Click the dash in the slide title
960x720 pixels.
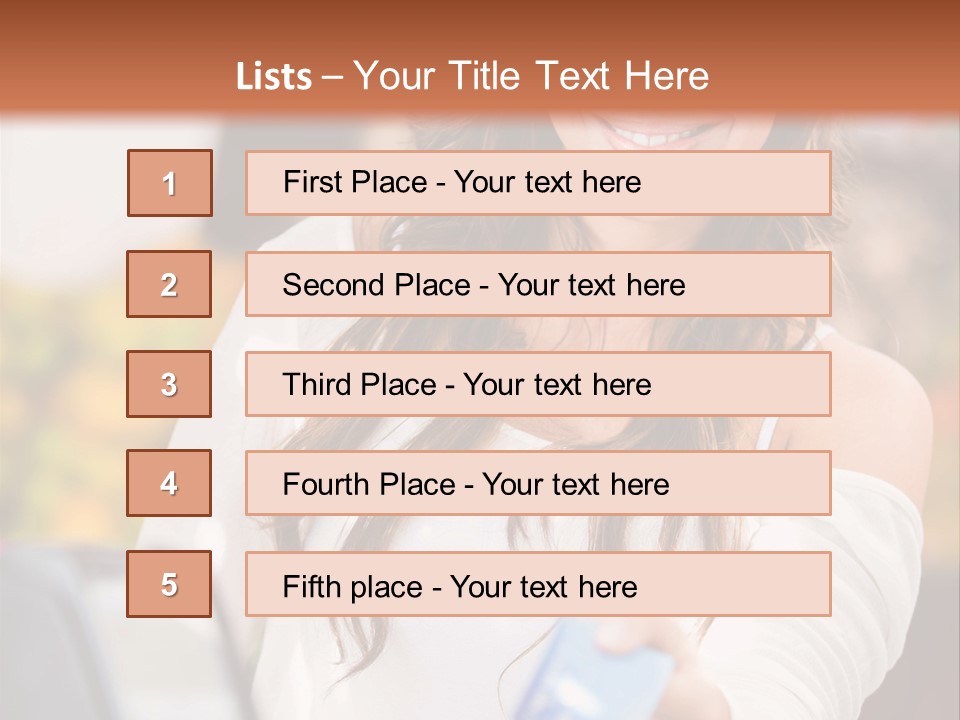pyautogui.click(x=332, y=78)
